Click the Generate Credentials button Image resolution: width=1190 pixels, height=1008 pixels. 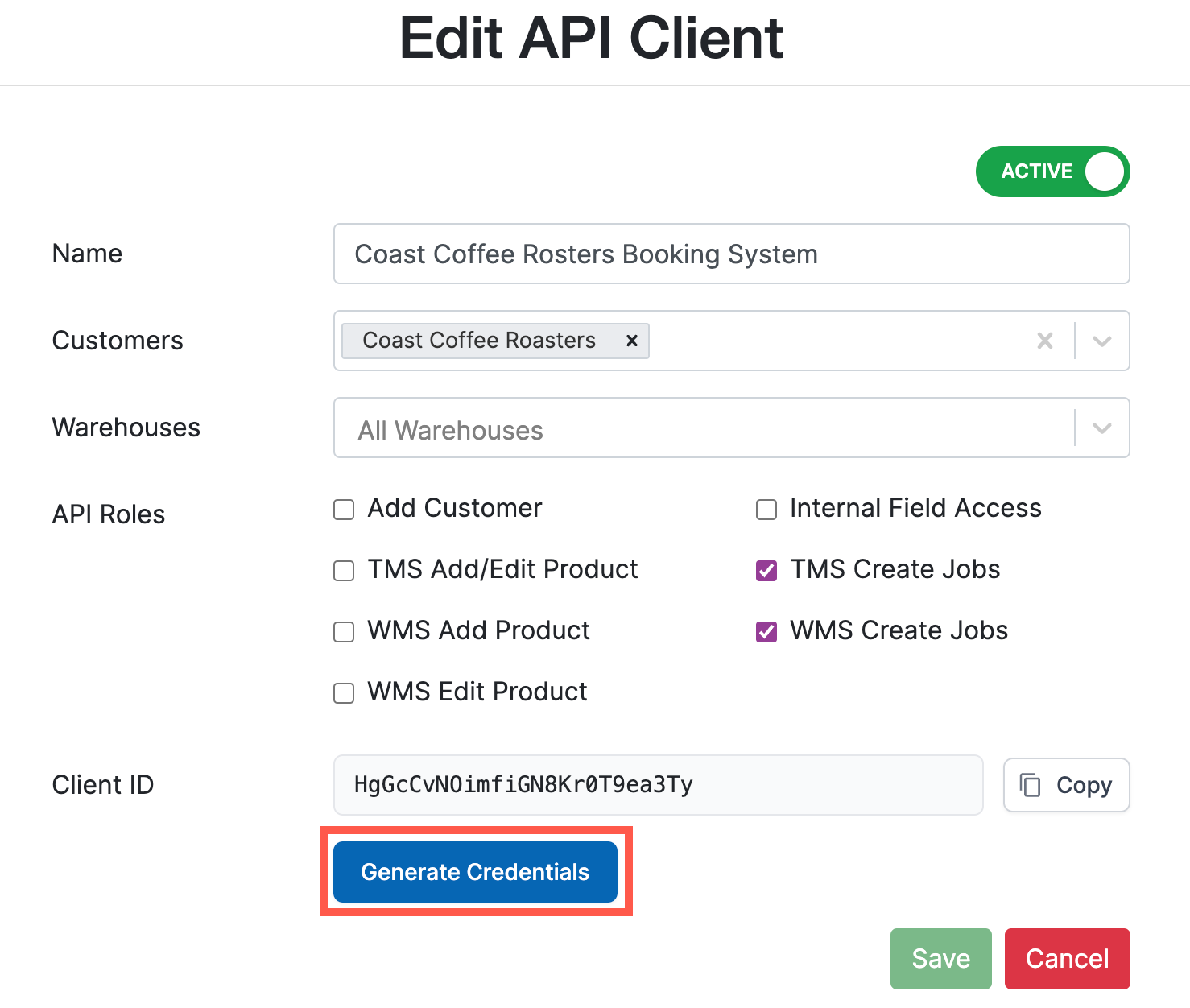[475, 871]
